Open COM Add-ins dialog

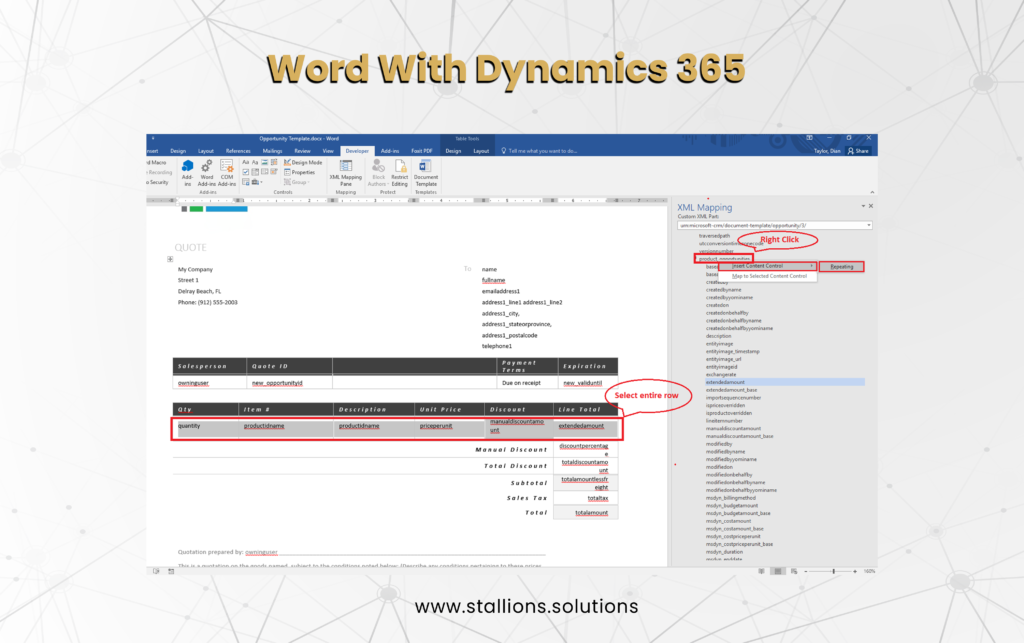227,173
